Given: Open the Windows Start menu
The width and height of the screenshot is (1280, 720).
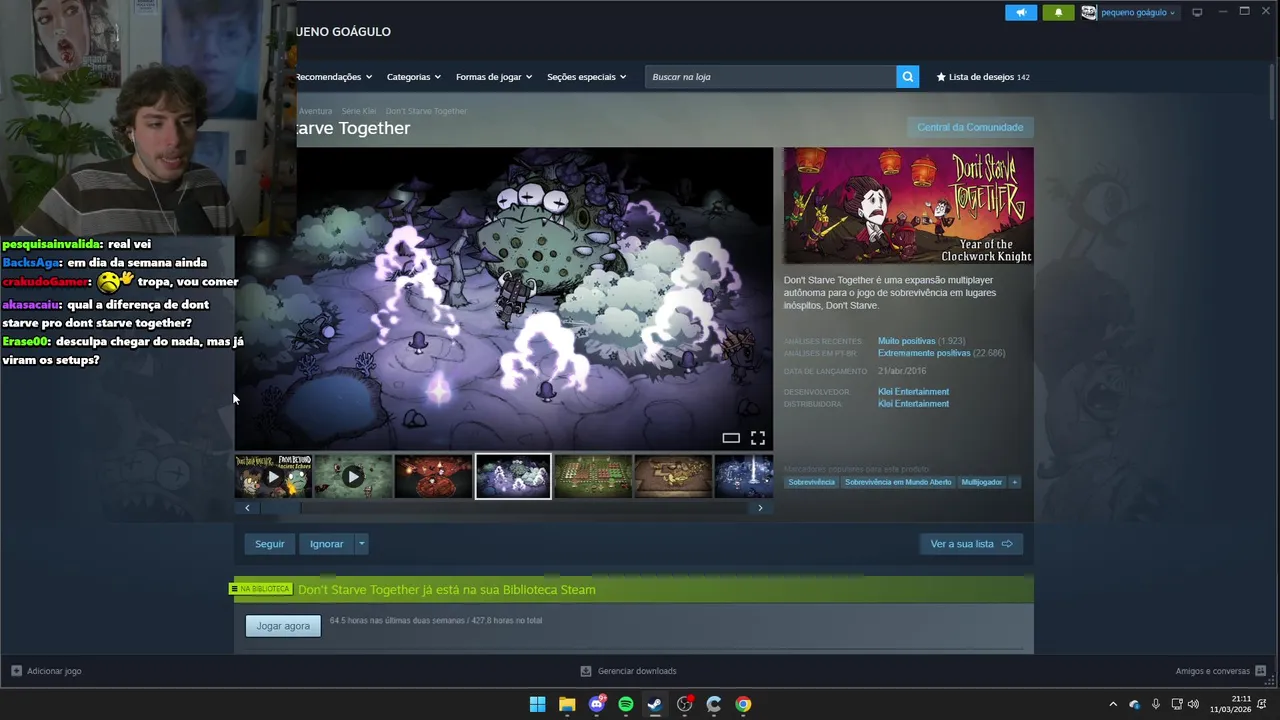Looking at the screenshot, I should [x=537, y=704].
